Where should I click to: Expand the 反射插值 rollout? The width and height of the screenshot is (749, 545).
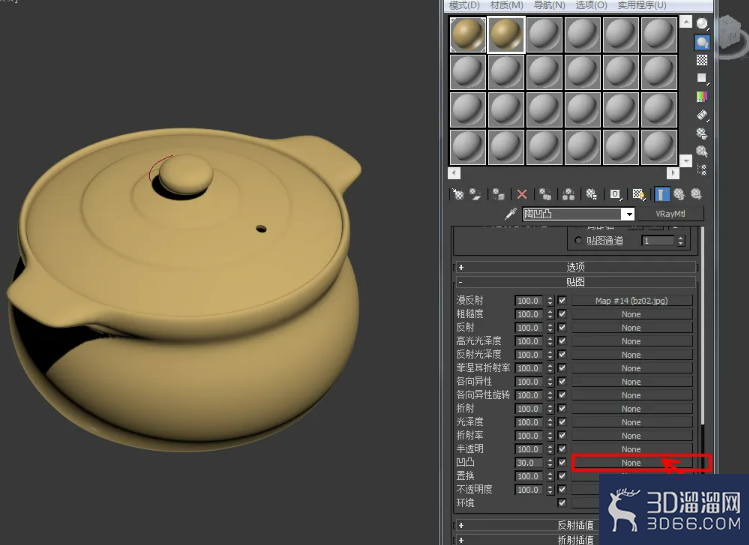point(525,525)
